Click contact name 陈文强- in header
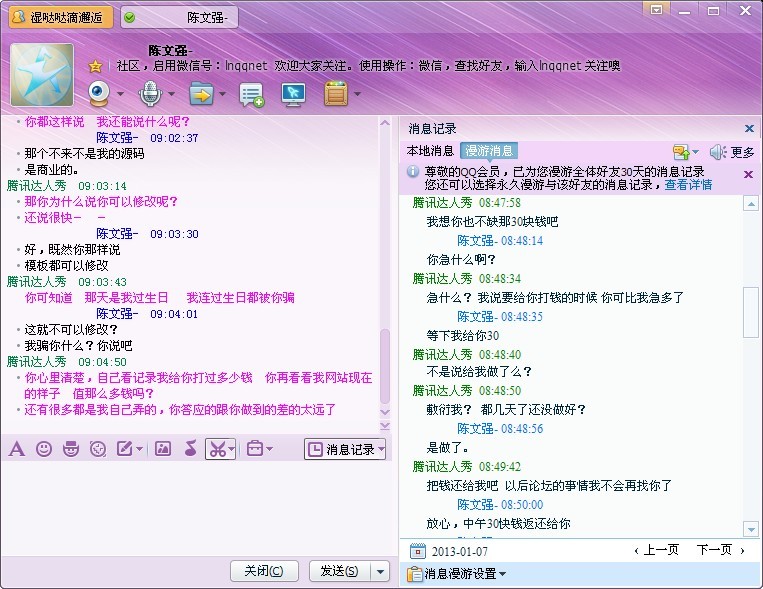Screen dimensions: 763x589 [x=170, y=51]
